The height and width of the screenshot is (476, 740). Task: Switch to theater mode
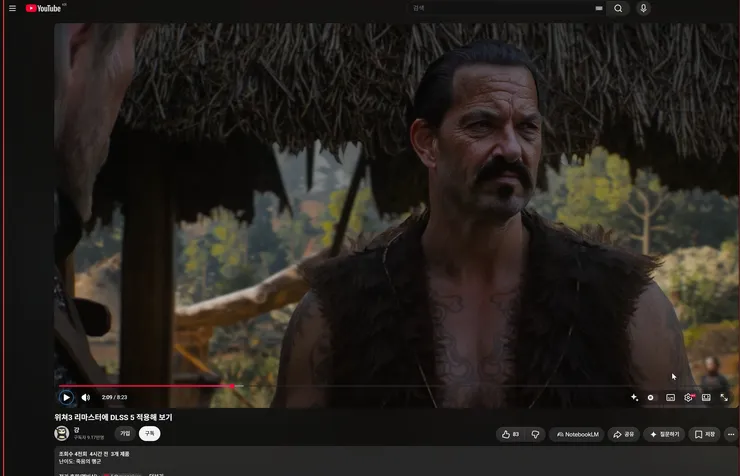pos(706,398)
